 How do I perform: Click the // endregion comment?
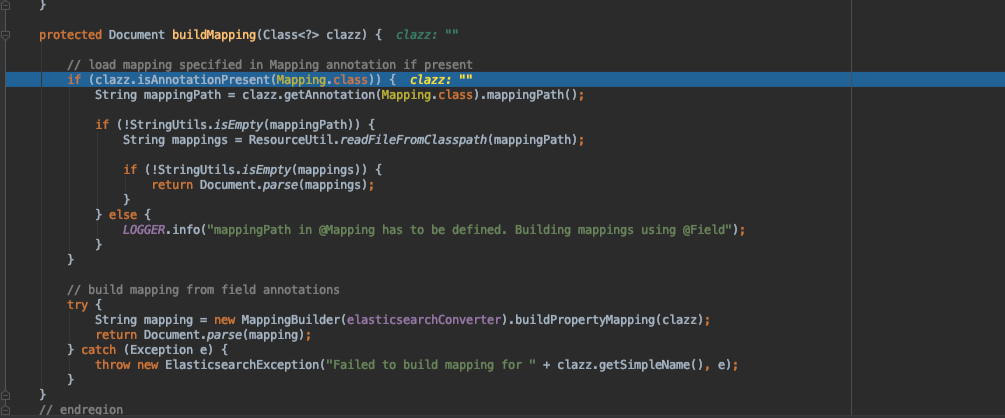81,410
